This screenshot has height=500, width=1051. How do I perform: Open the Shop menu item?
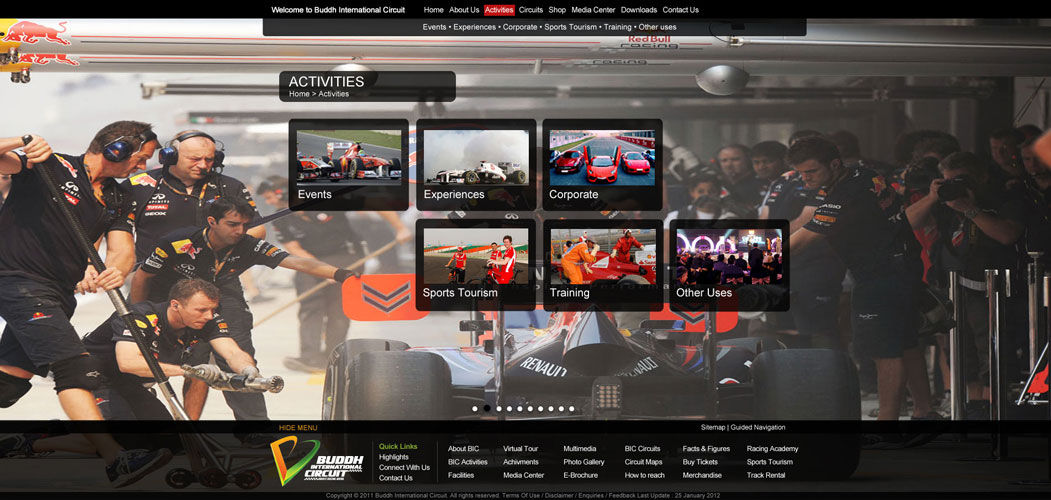point(557,10)
